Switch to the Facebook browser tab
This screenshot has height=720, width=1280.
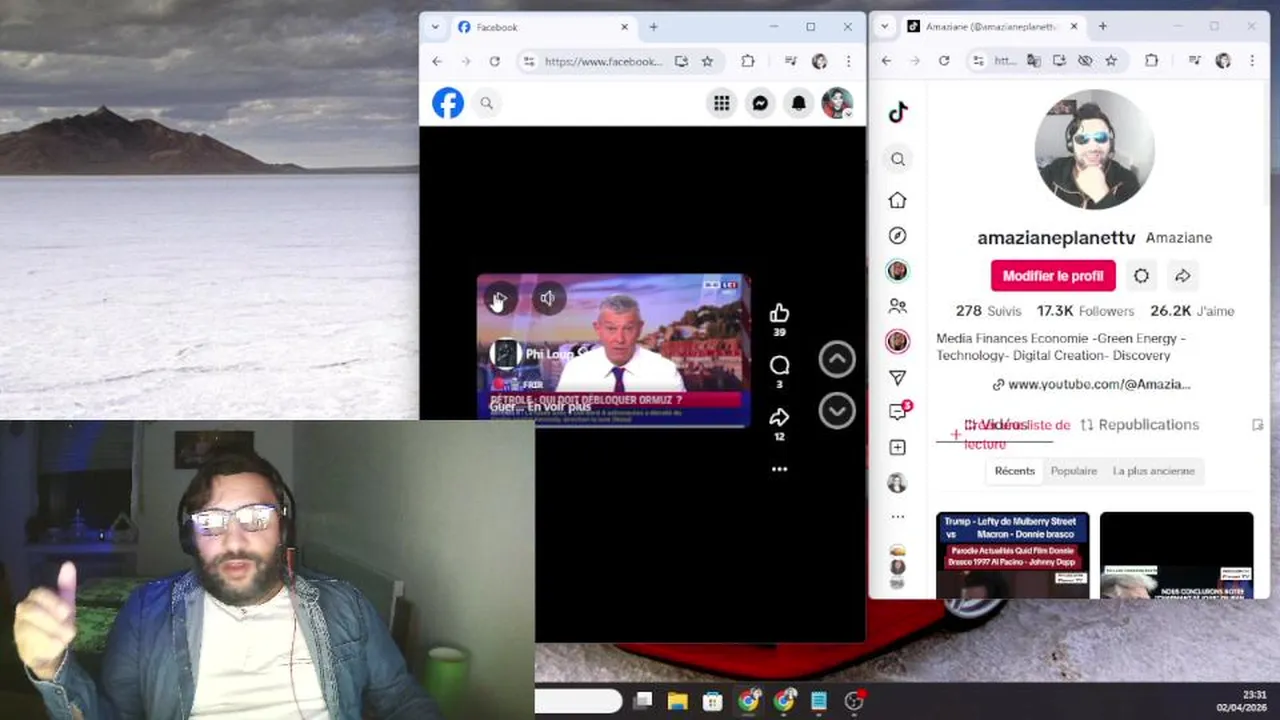pos(543,27)
